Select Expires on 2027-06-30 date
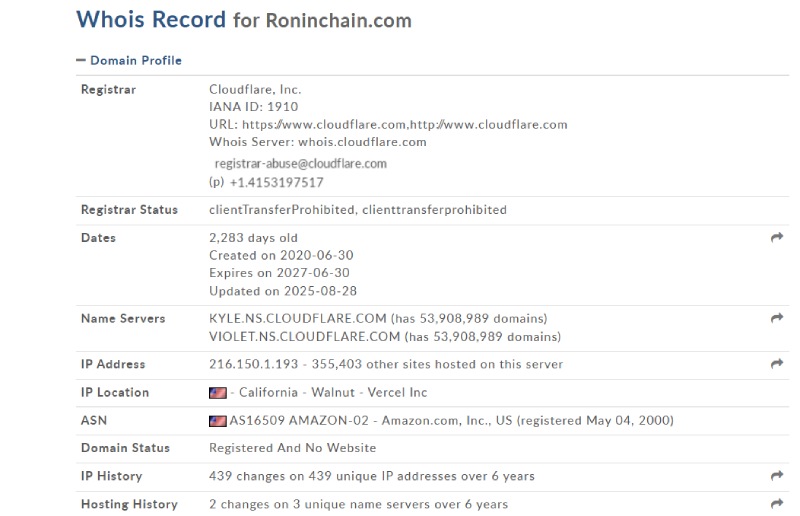Viewport: 800px width, 516px height. point(280,273)
